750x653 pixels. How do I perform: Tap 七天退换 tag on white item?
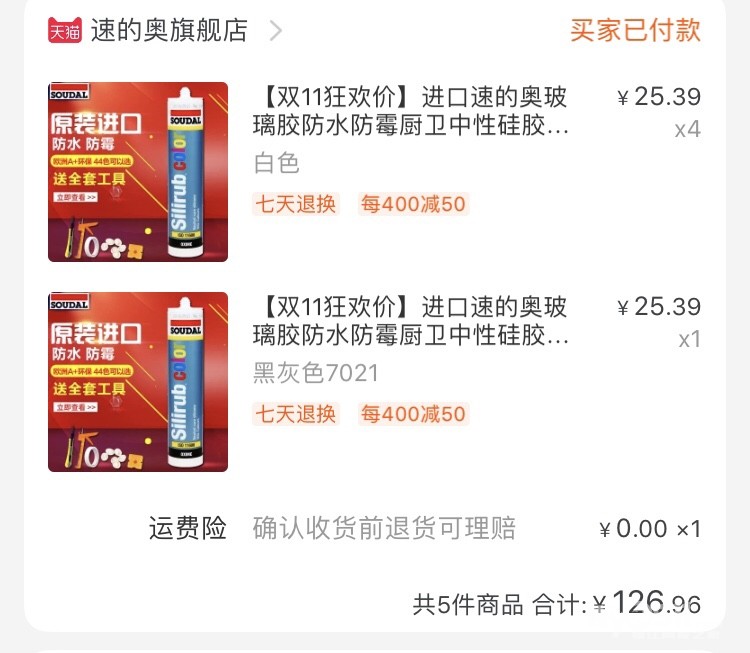296,204
